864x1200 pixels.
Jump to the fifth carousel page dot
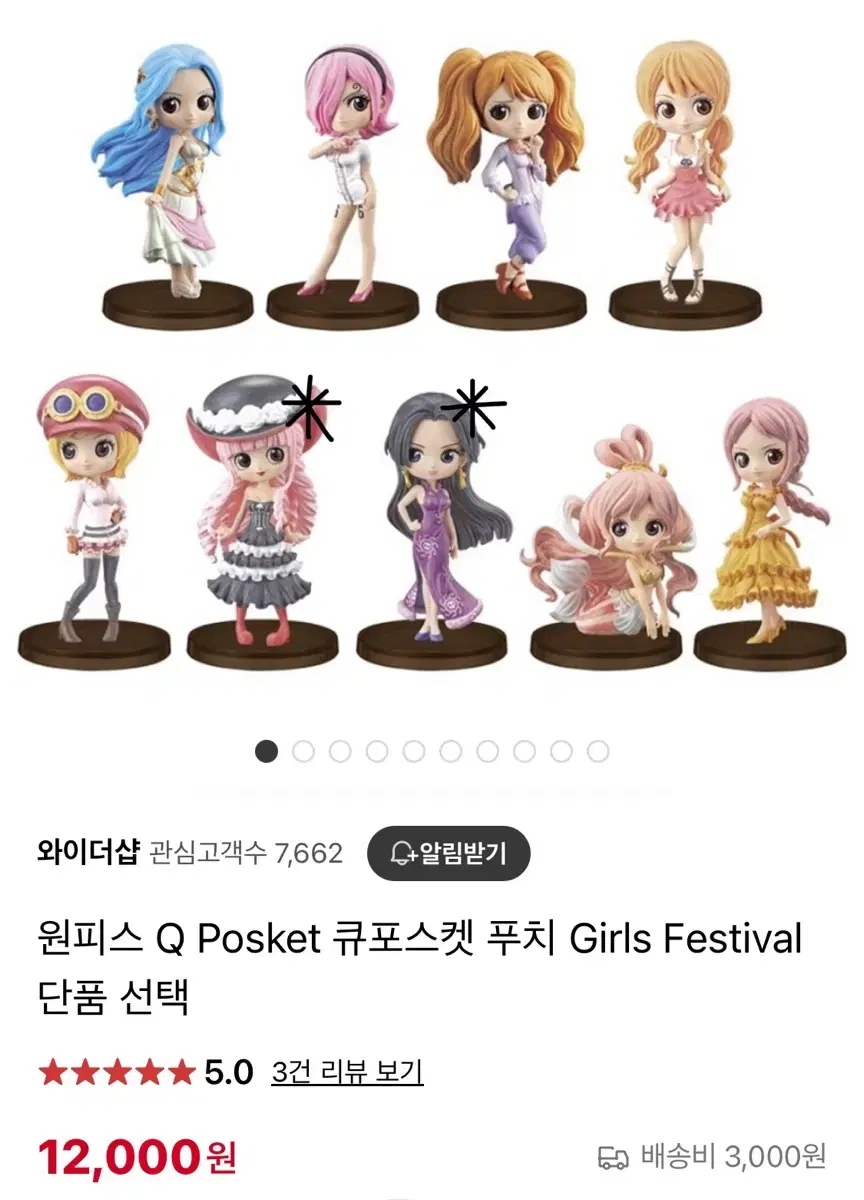(x=414, y=751)
